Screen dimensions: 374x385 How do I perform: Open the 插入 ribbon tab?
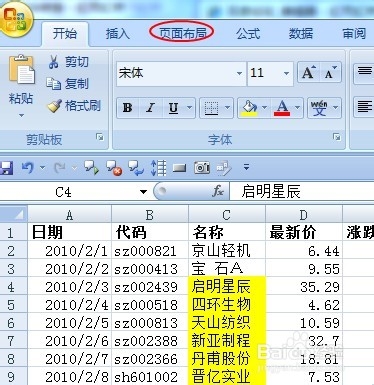(x=118, y=34)
